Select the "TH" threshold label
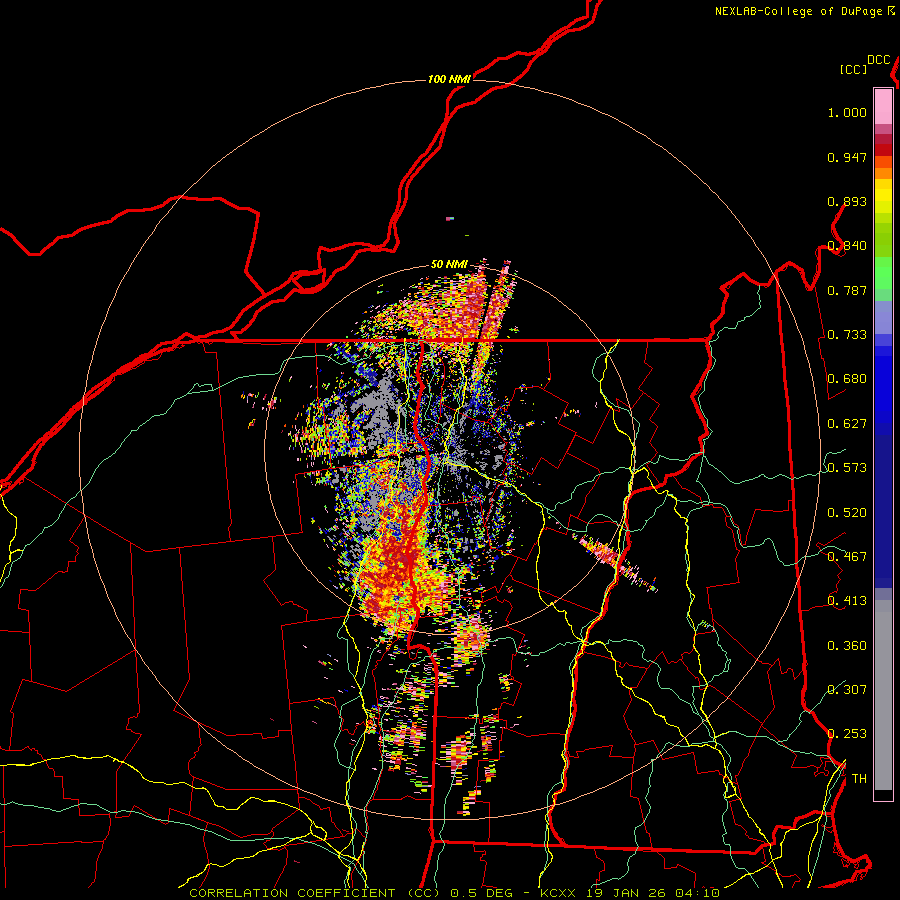The height and width of the screenshot is (900, 900). pyautogui.click(x=859, y=779)
